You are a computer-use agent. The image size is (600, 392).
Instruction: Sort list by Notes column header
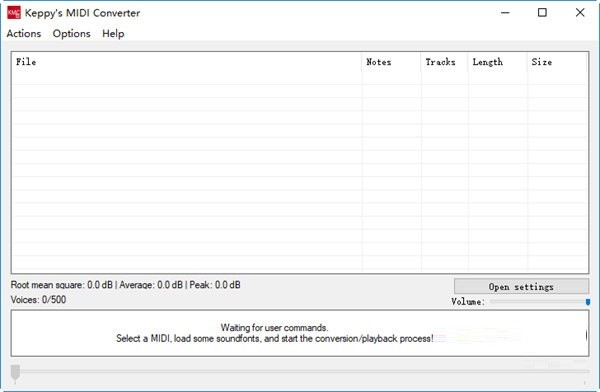tap(391, 62)
